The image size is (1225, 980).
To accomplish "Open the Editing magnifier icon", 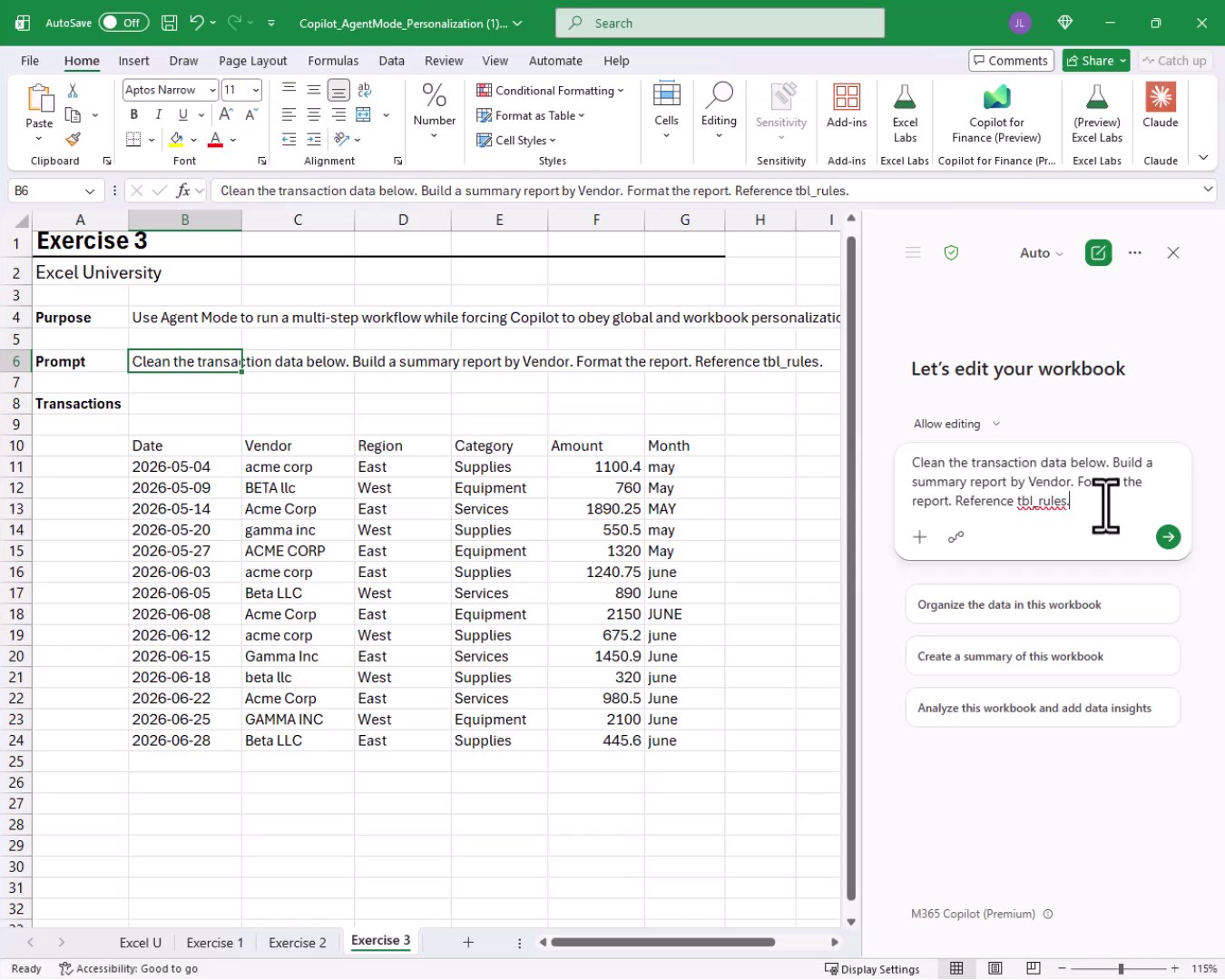I will pyautogui.click(x=719, y=94).
